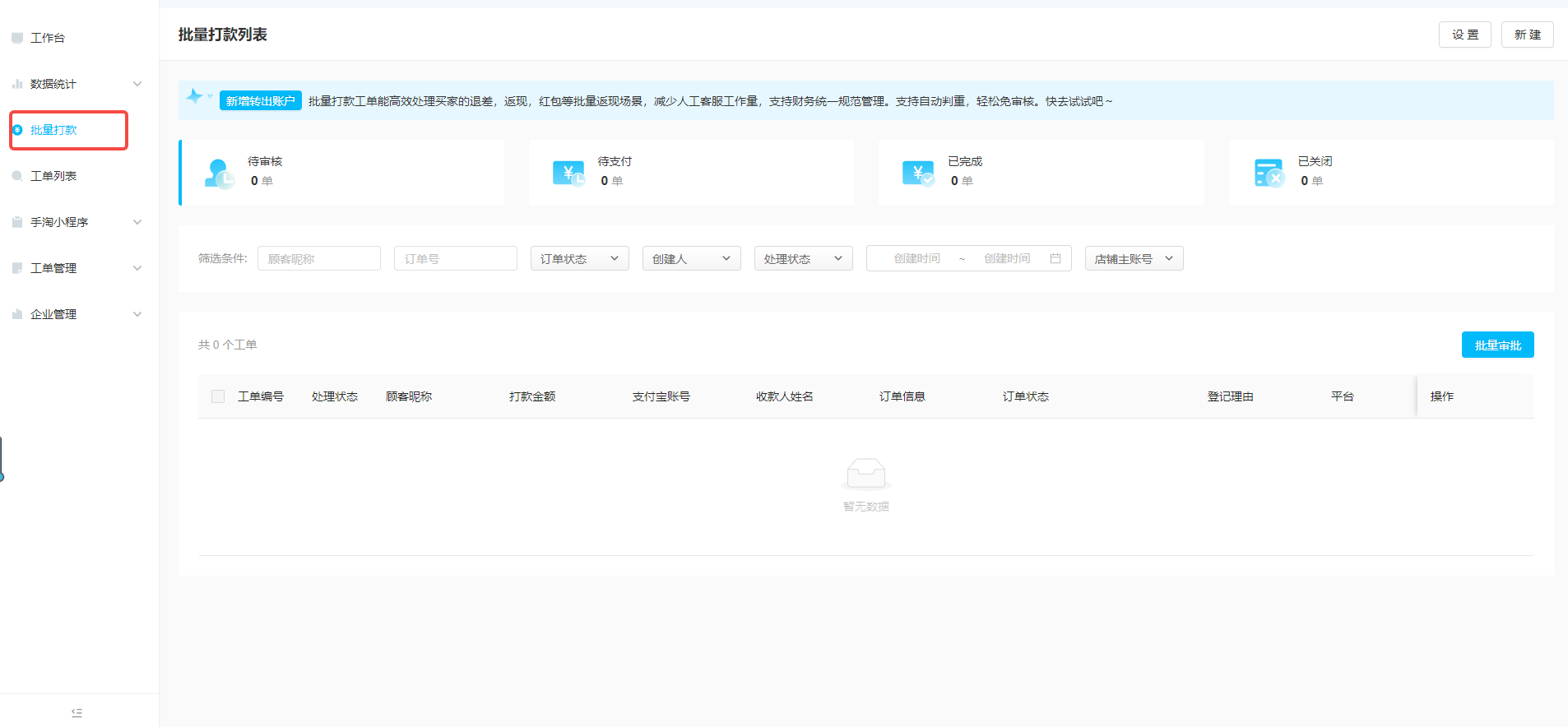
Task: Go to 工单列表 in the sidebar
Action: click(53, 176)
